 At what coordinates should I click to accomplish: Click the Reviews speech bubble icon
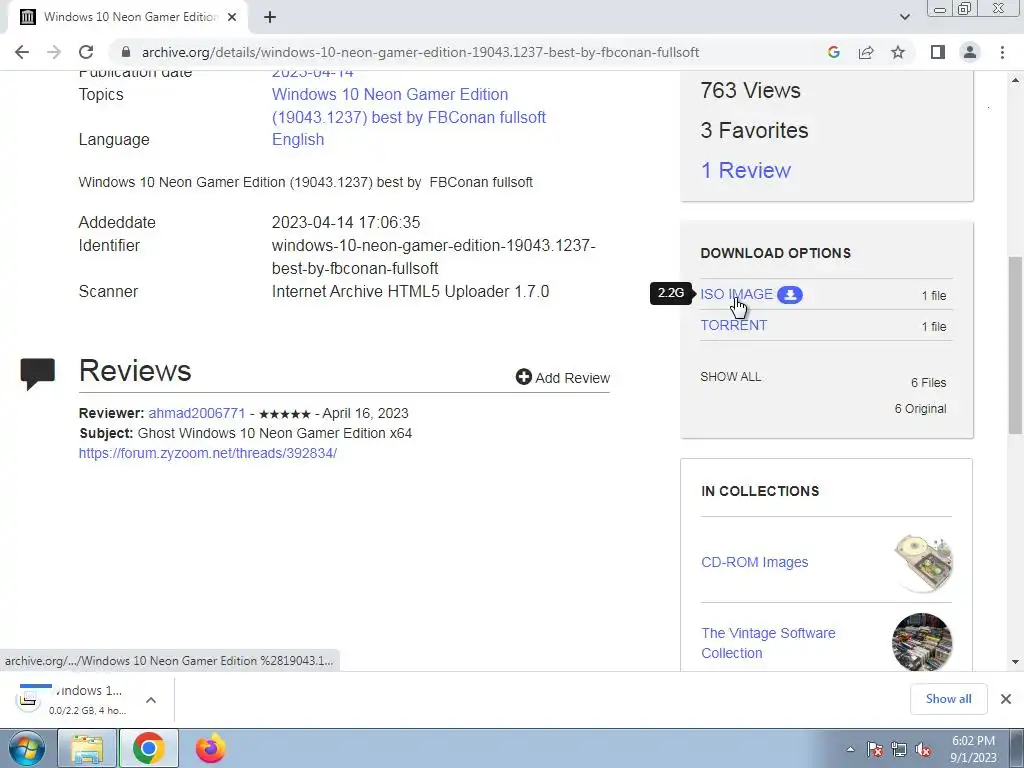point(38,374)
